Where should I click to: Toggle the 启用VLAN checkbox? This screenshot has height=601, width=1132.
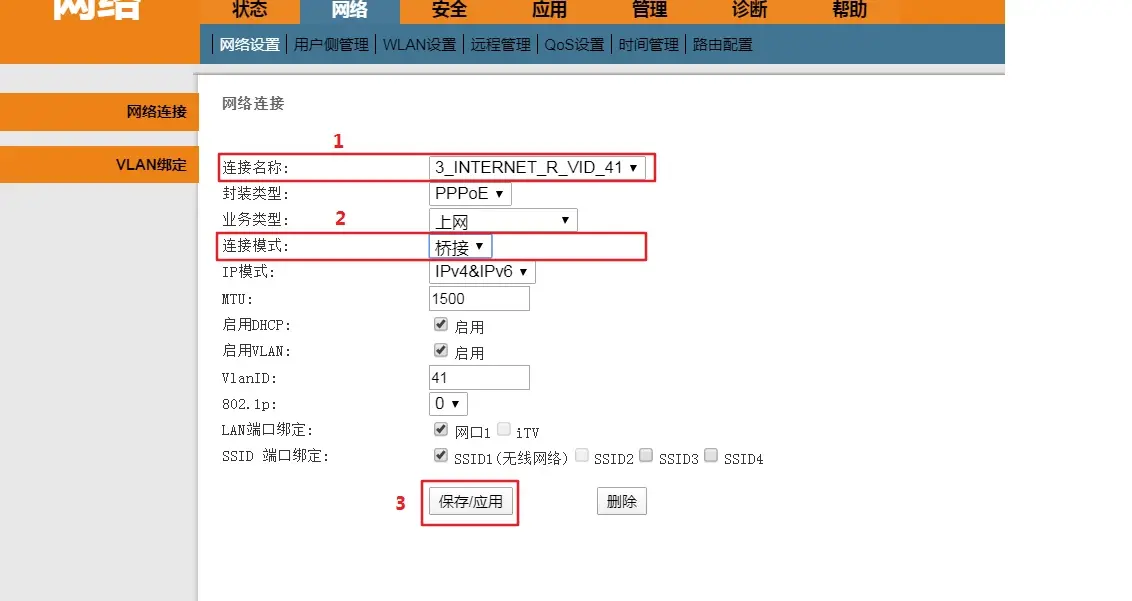point(441,351)
